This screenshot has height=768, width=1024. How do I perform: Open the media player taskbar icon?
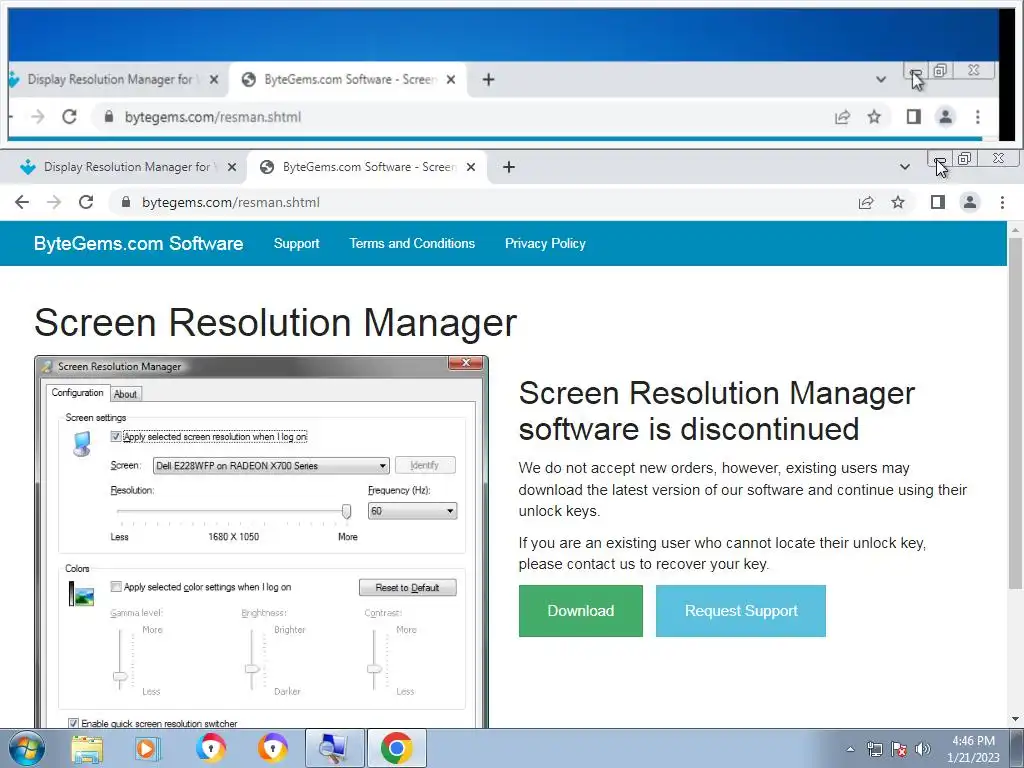(x=148, y=749)
